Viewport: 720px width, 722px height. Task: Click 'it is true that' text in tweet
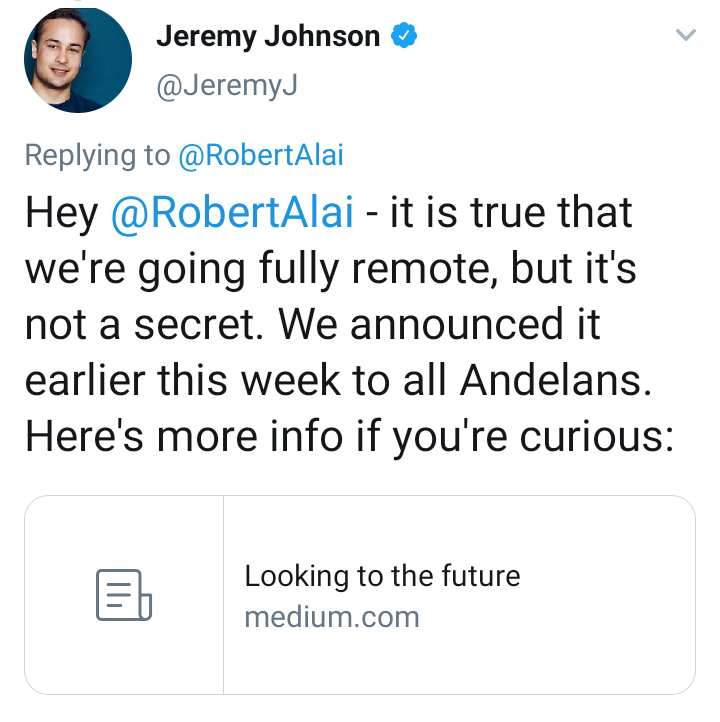pyautogui.click(x=511, y=212)
